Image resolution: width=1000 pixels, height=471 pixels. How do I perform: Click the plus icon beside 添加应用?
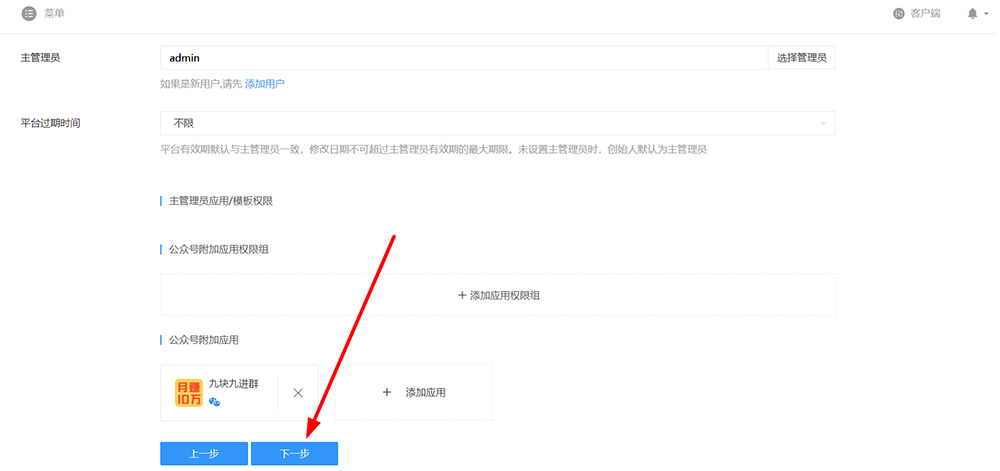pyautogui.click(x=387, y=393)
